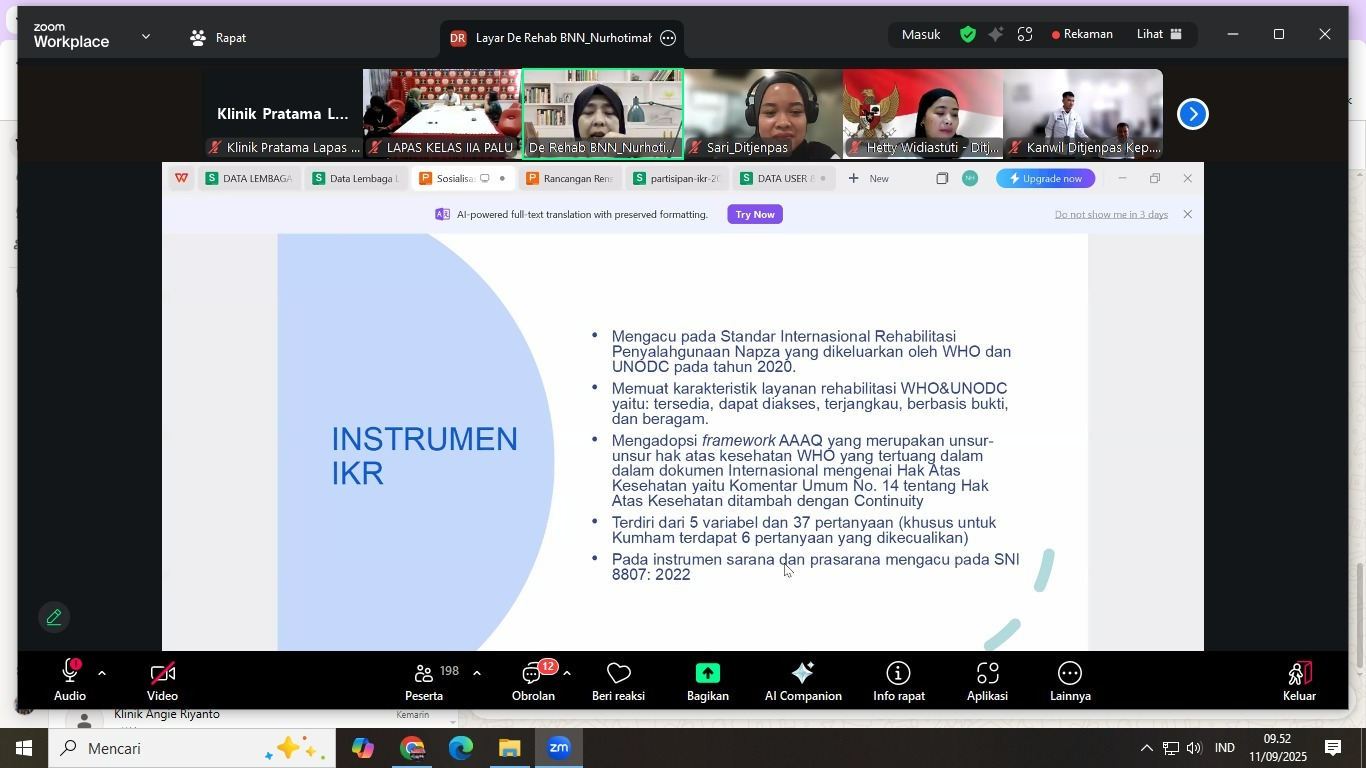The width and height of the screenshot is (1366, 768).
Task: Open the Windows Start menu
Action: tap(23, 748)
